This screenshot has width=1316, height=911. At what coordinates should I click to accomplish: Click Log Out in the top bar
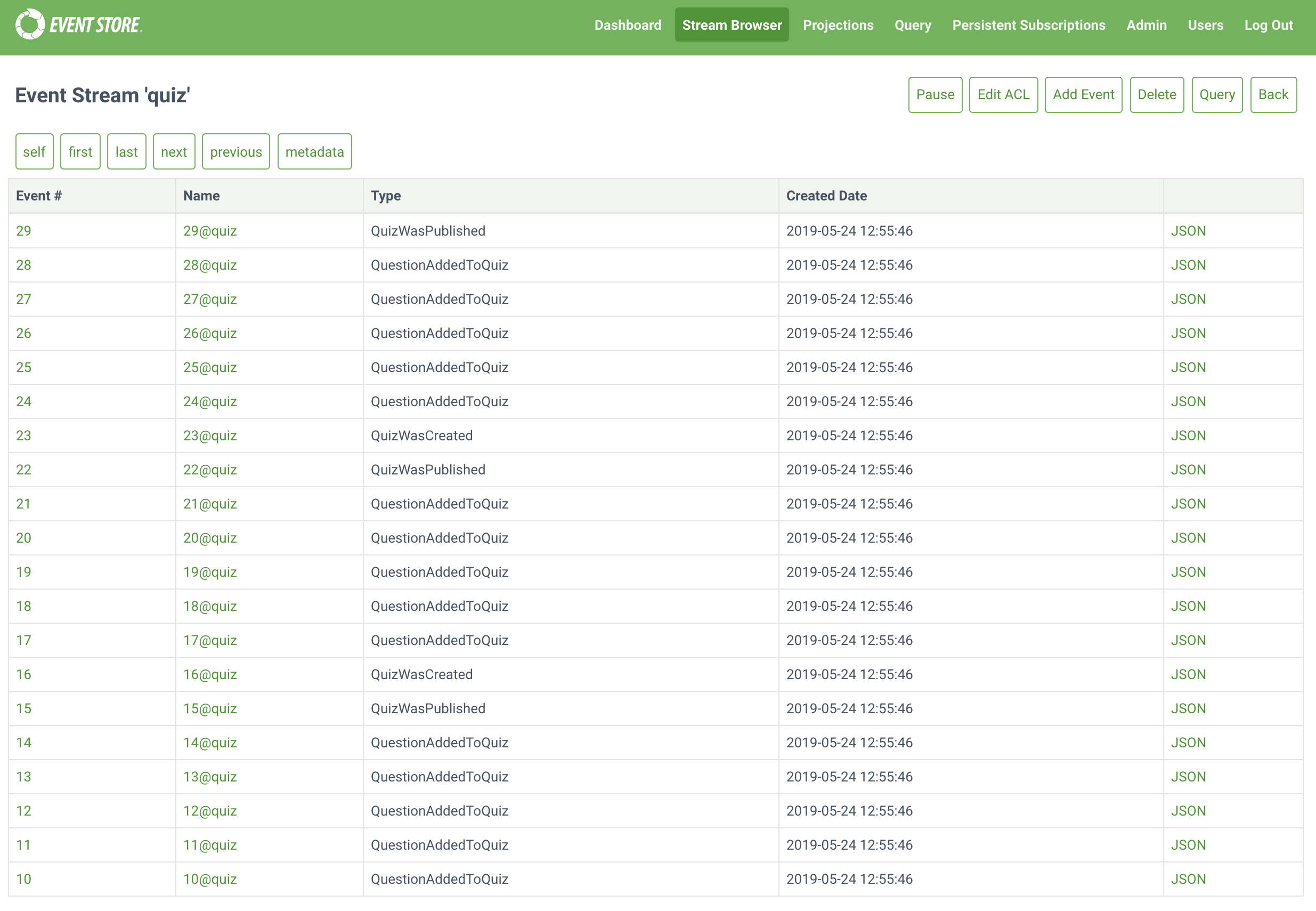(x=1268, y=25)
